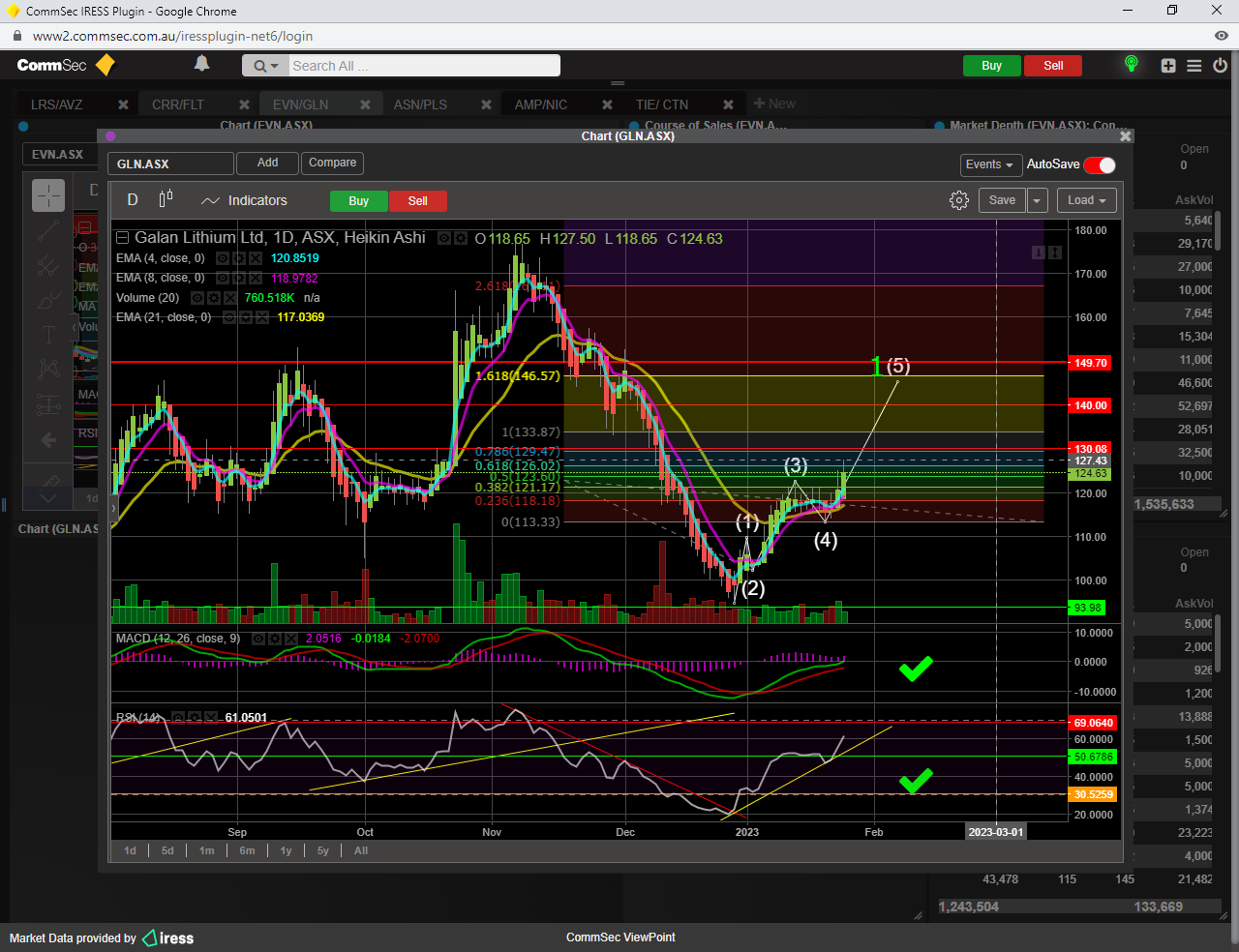Remove the MACD indicator
Image resolution: width=1239 pixels, height=952 pixels.
tap(291, 639)
